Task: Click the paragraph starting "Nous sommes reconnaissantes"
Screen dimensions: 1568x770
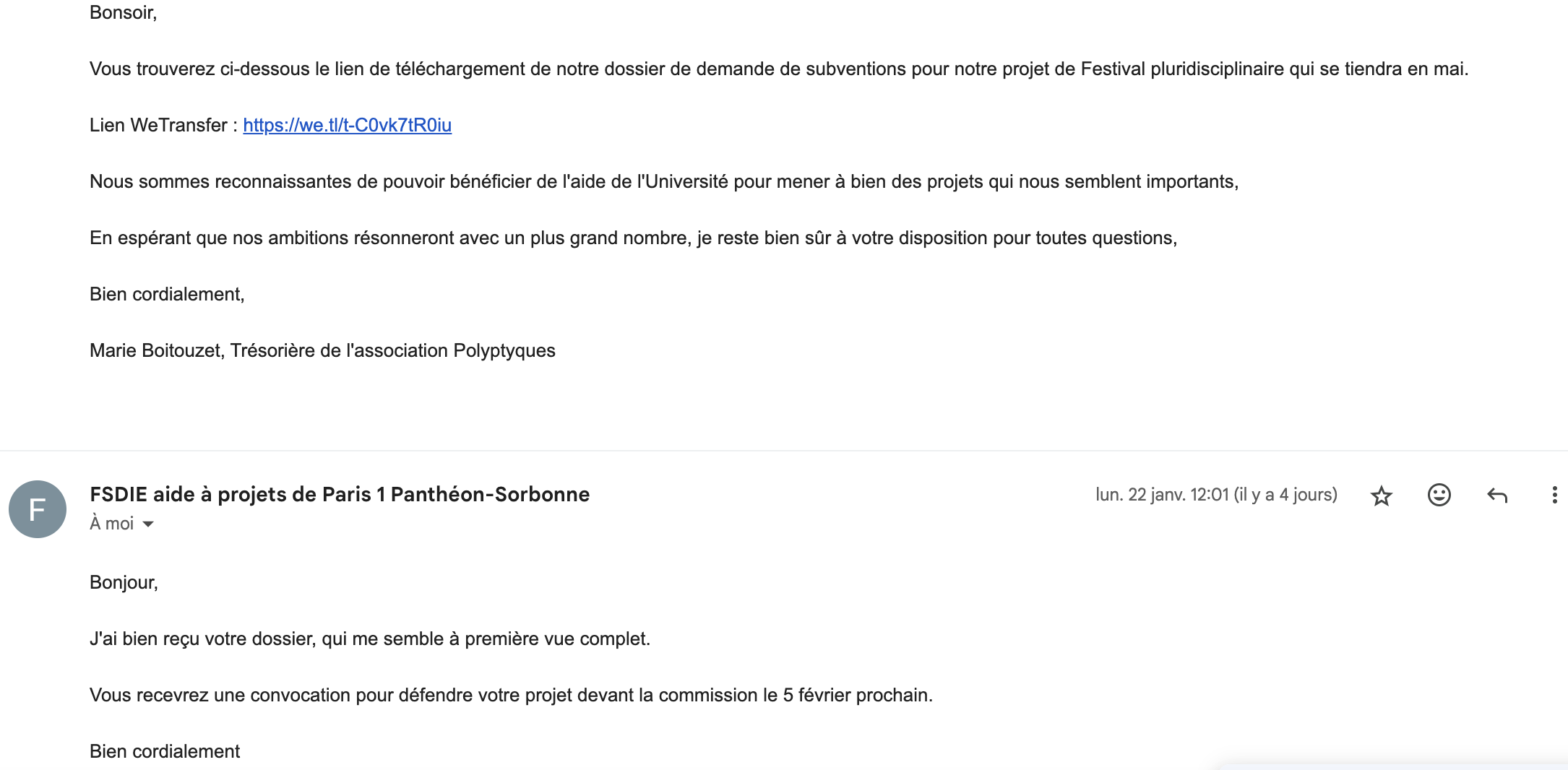Action: [663, 181]
